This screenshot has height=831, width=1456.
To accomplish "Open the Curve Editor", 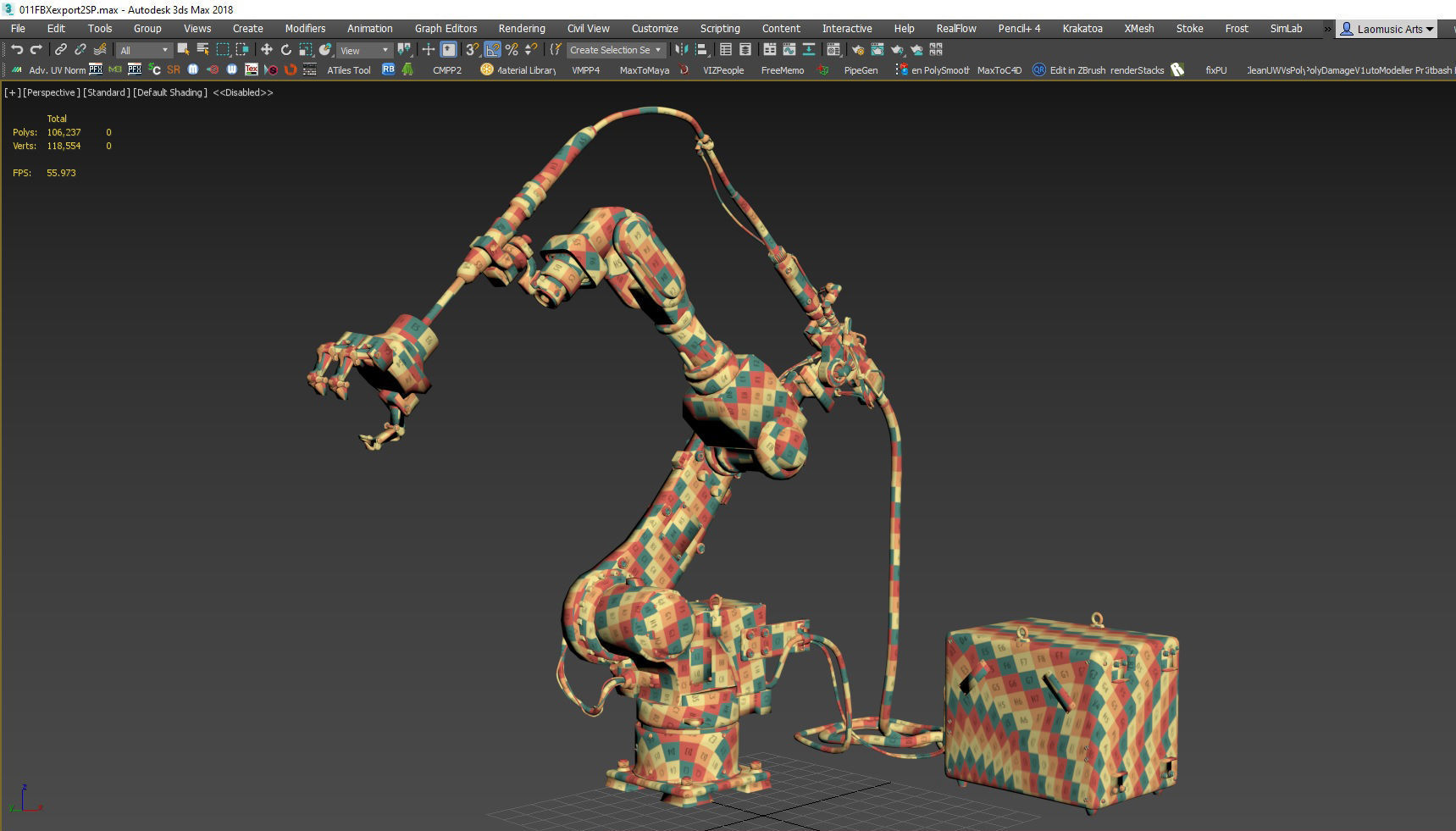I will pyautogui.click(x=789, y=50).
